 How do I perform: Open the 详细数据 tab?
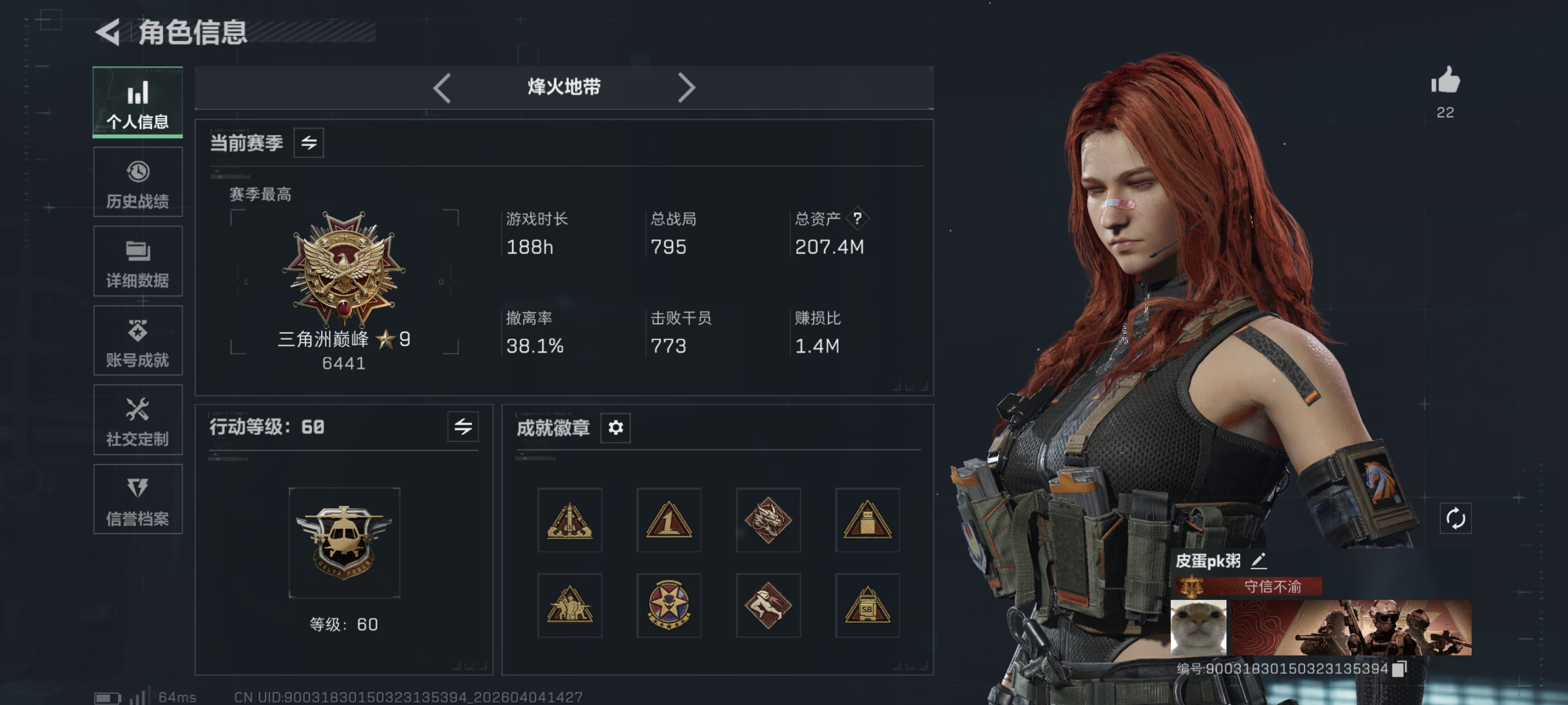pos(137,261)
